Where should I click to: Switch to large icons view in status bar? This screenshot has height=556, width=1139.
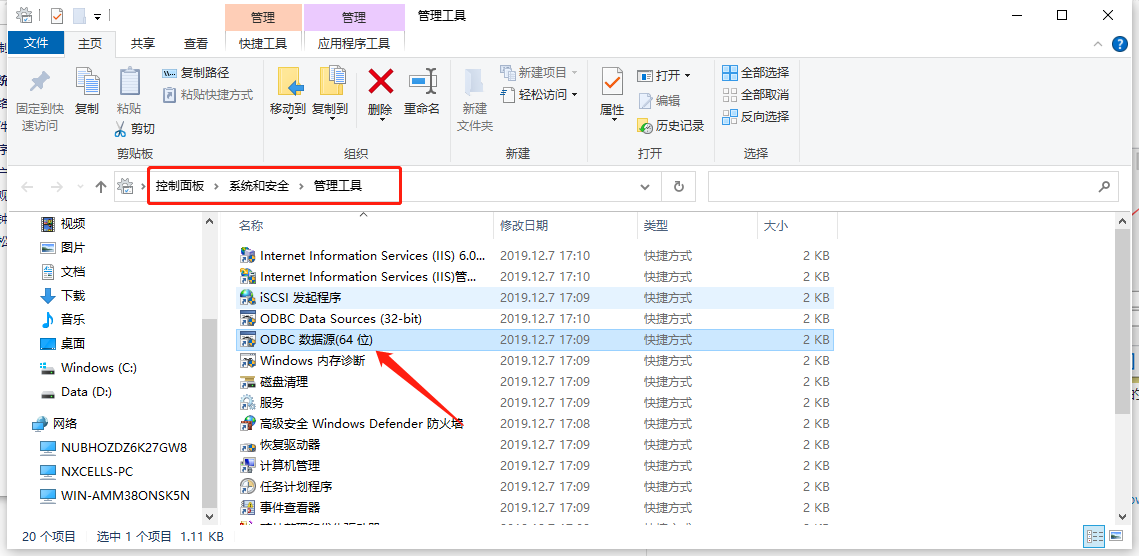pyautogui.click(x=1116, y=537)
